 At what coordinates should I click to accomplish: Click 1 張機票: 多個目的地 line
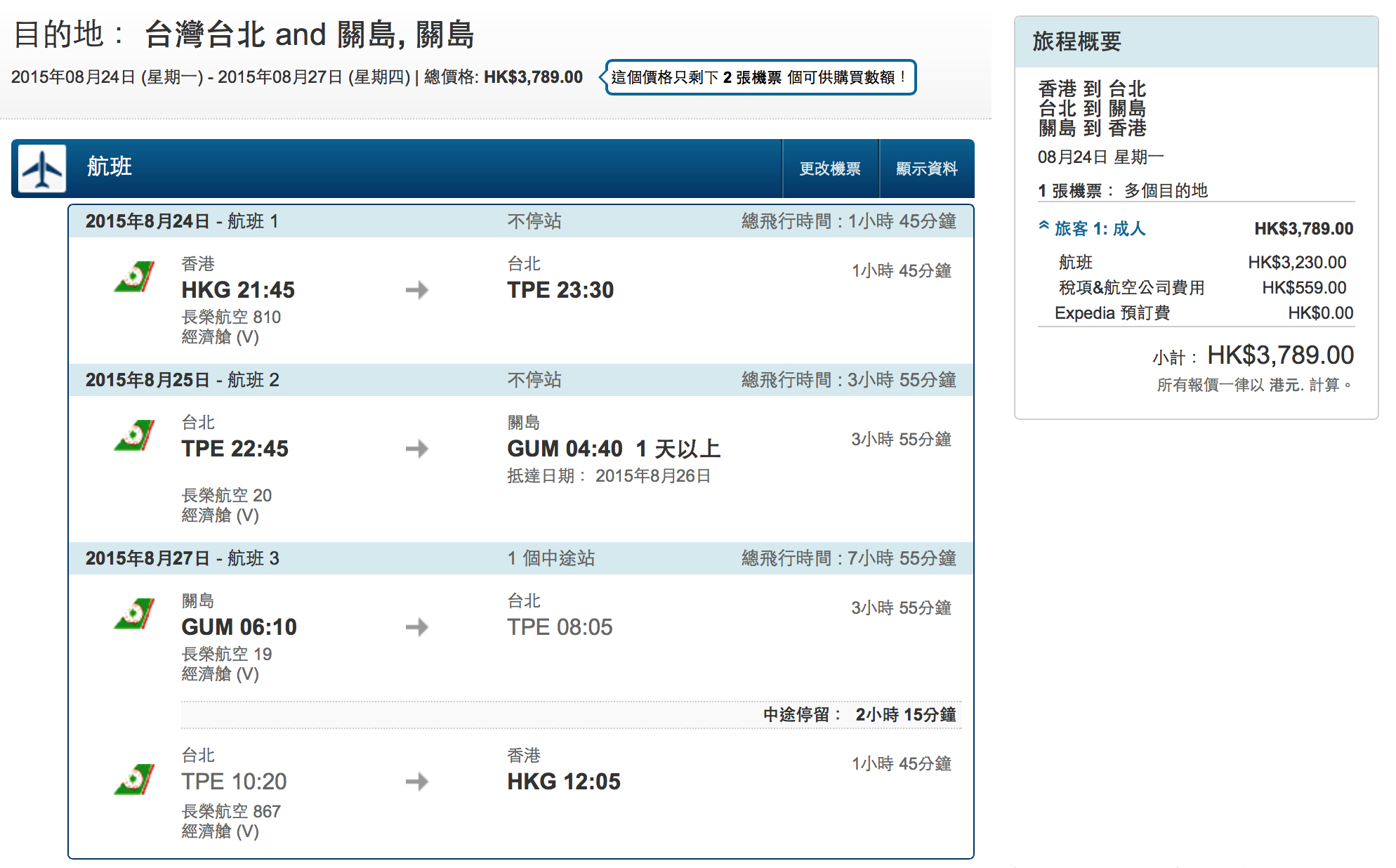(x=1123, y=190)
